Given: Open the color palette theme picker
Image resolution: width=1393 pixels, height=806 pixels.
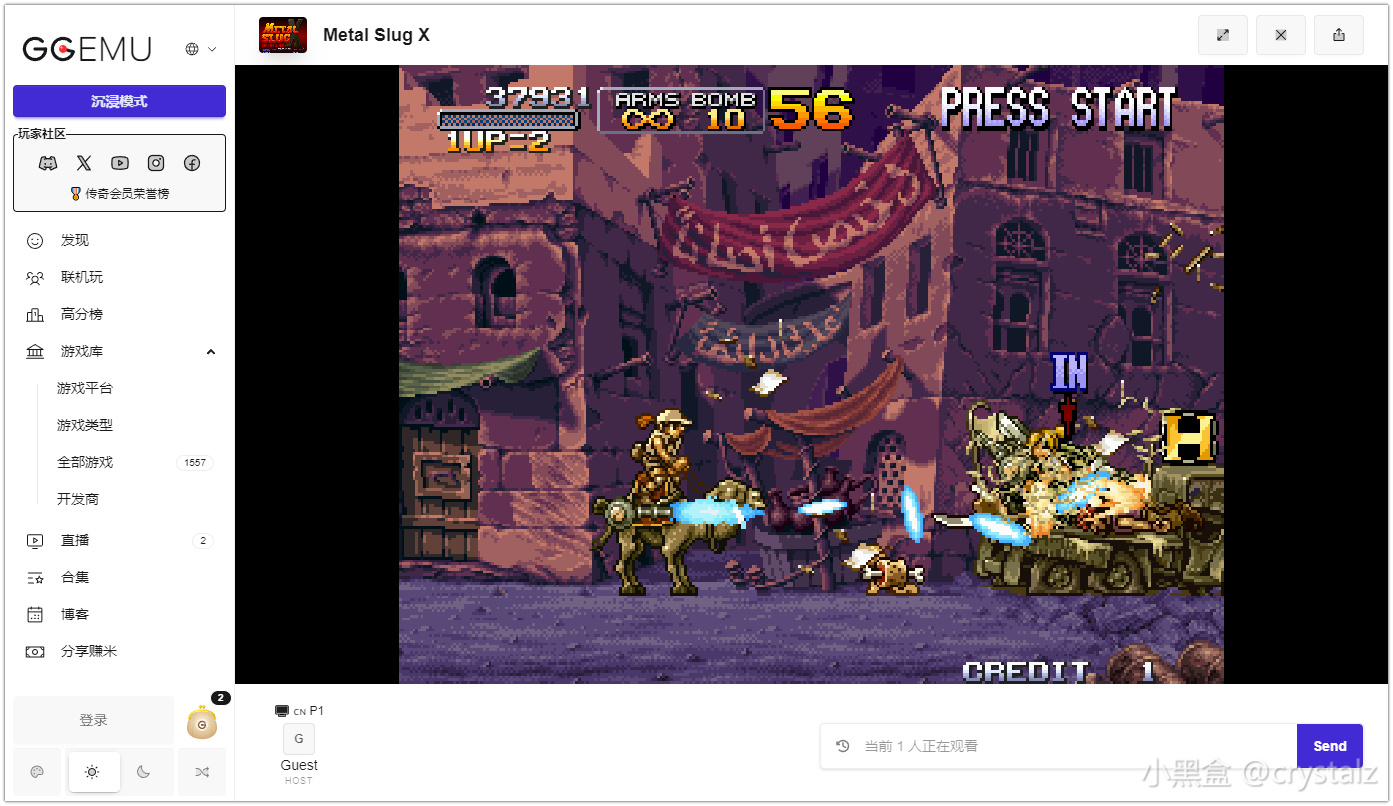Looking at the screenshot, I should tap(37, 772).
